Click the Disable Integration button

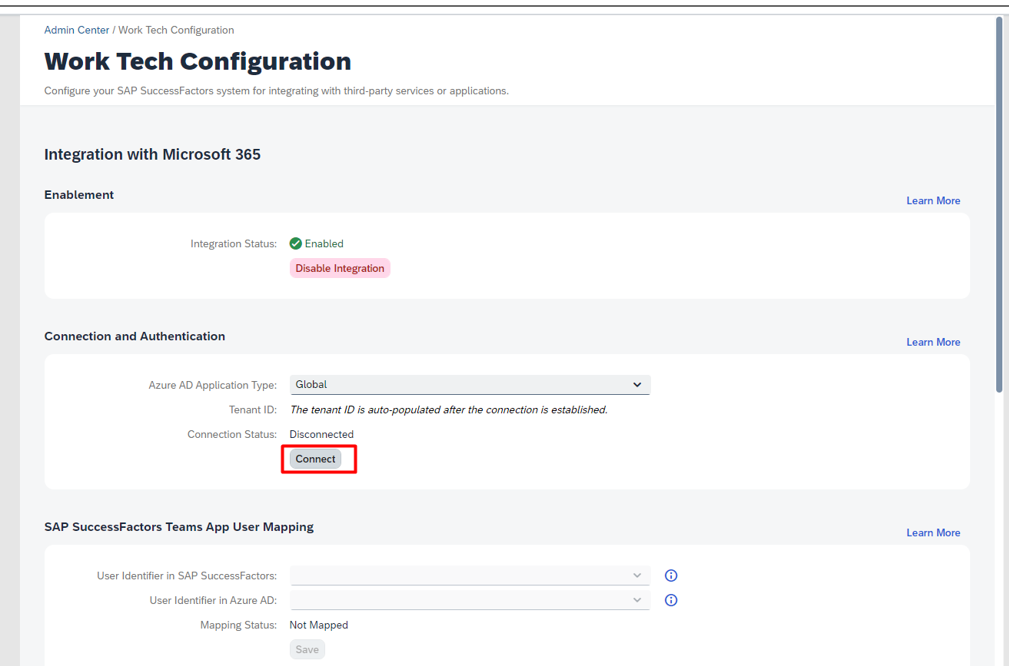point(340,268)
